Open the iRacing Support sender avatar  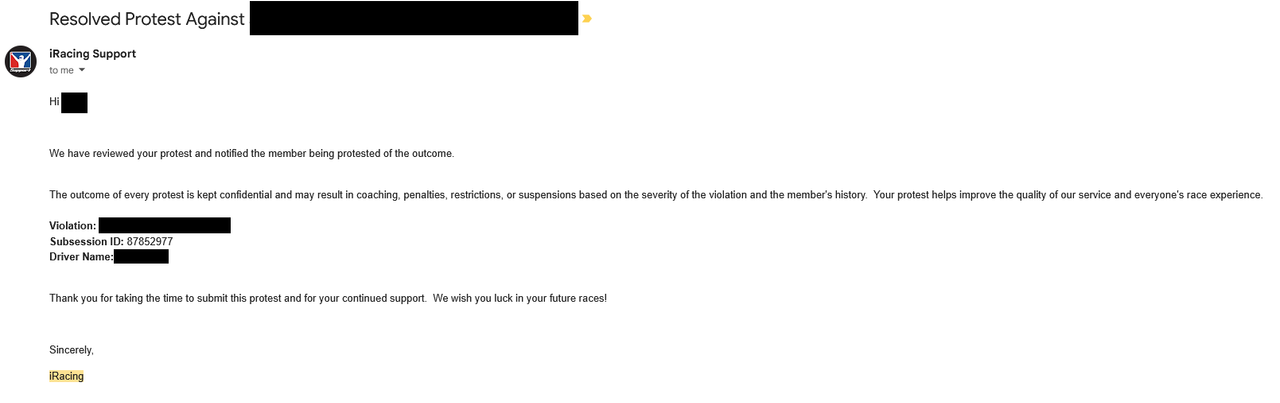coord(21,62)
